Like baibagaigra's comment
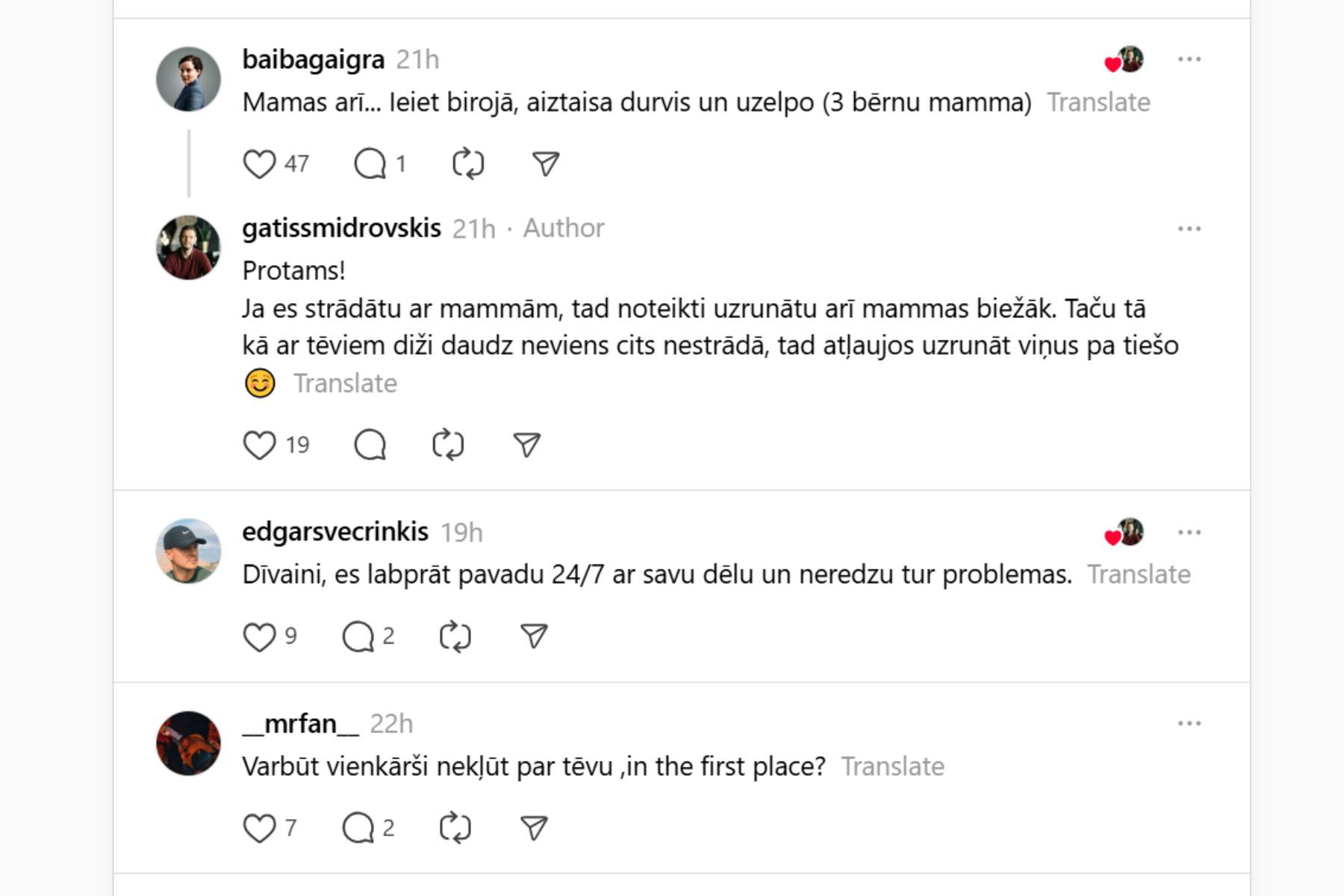This screenshot has width=1344, height=896. tap(259, 164)
